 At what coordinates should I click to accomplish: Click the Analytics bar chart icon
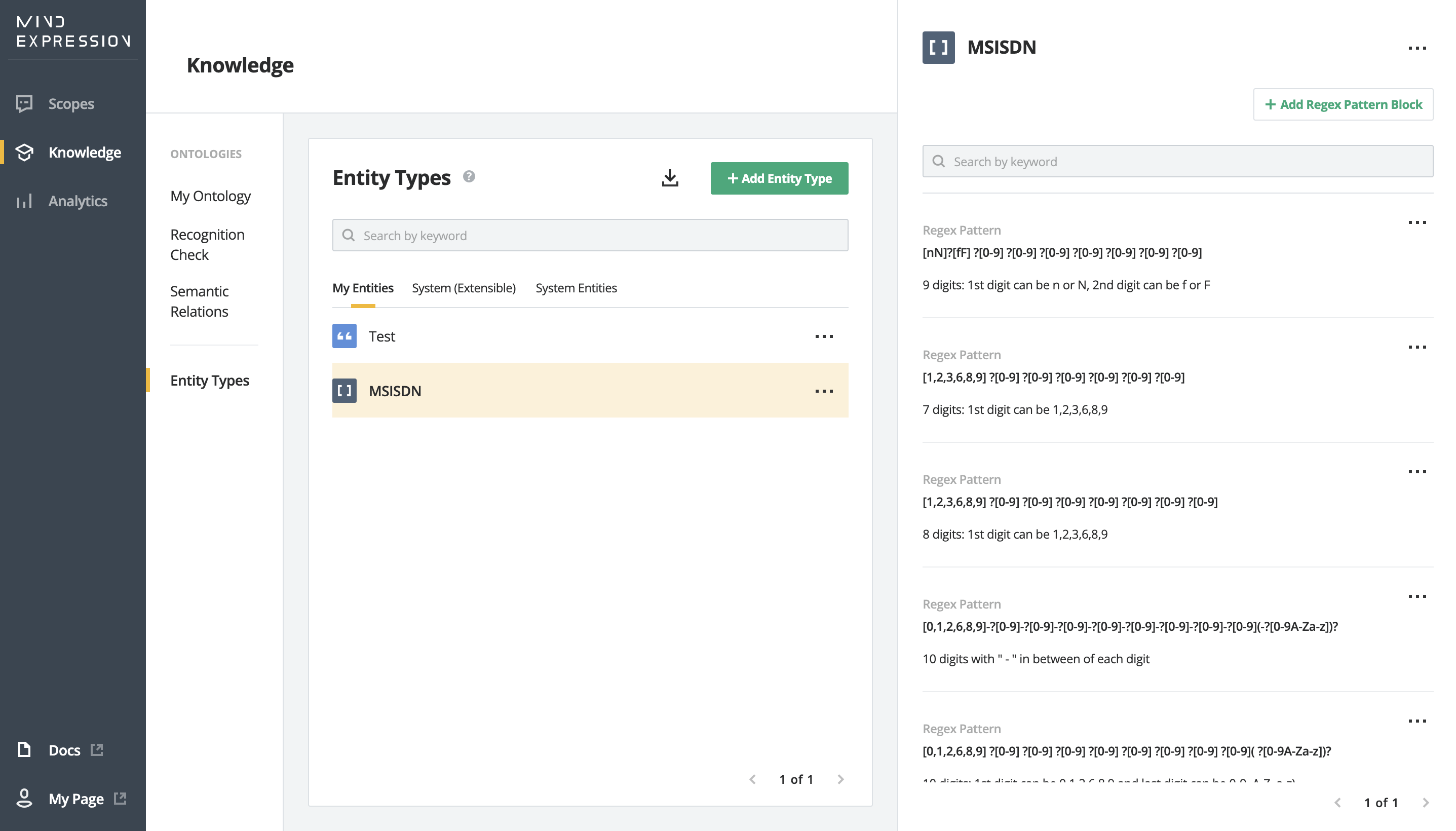(24, 201)
